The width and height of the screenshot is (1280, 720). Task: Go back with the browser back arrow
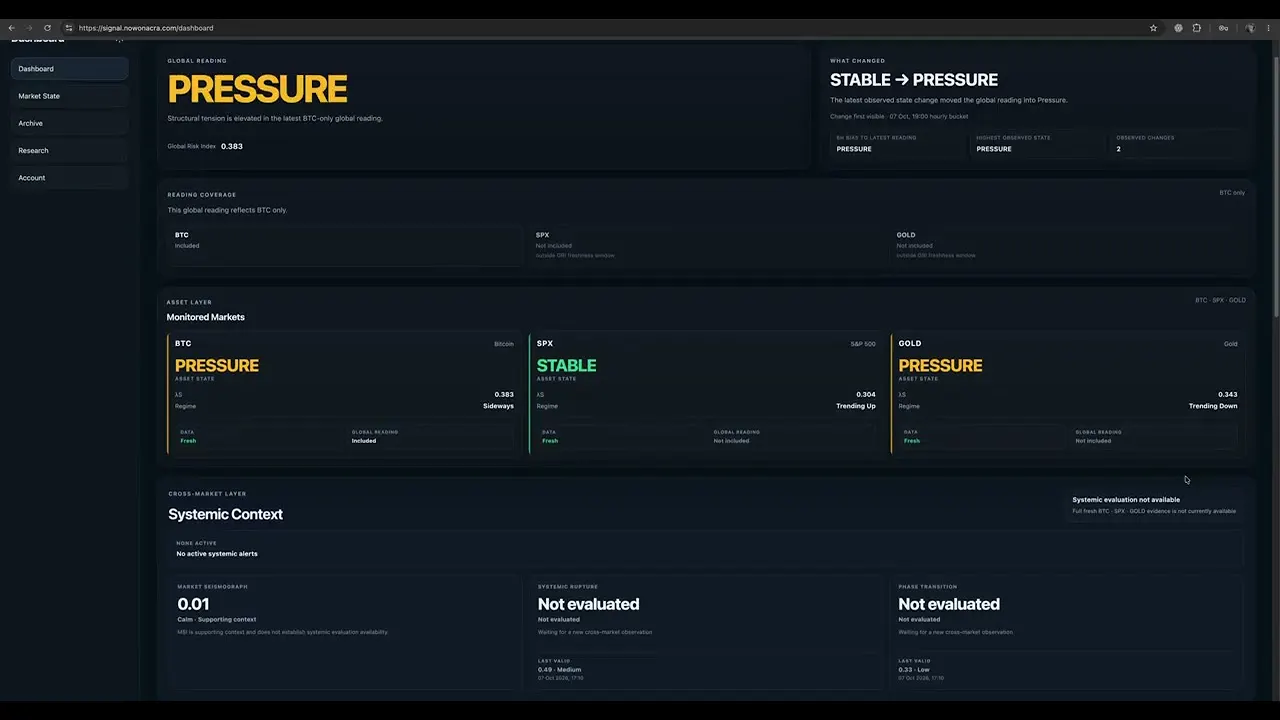tap(11, 28)
